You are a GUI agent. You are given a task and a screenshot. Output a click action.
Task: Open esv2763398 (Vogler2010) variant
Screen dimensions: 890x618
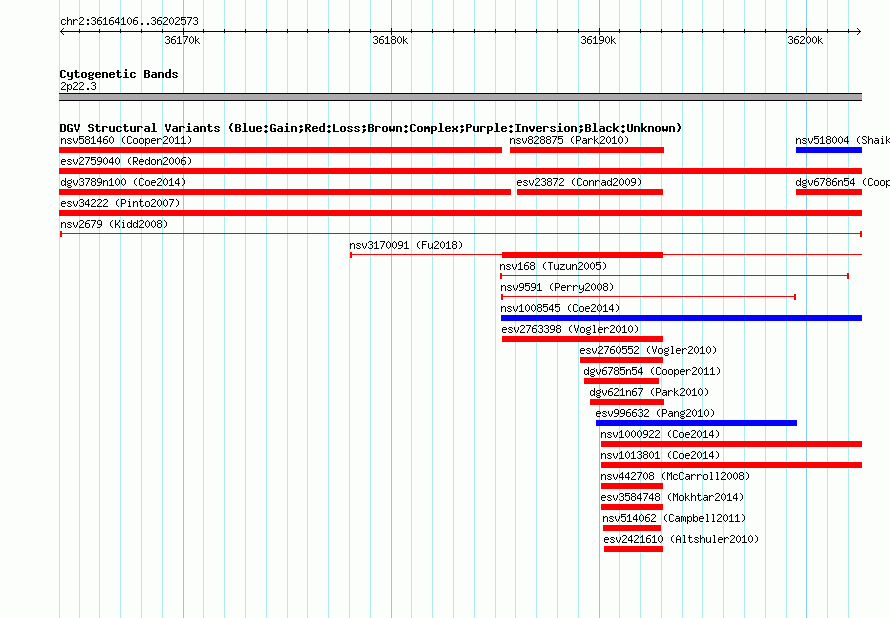coord(570,329)
